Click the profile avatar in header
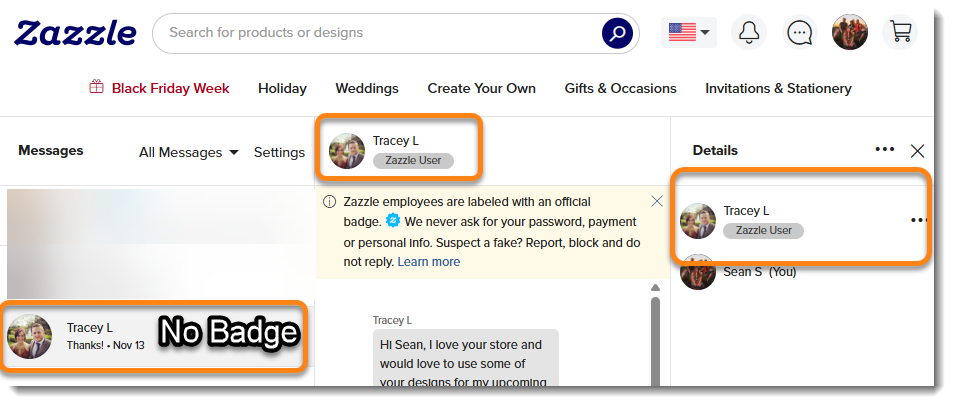This screenshot has width=953, height=405. (x=849, y=32)
